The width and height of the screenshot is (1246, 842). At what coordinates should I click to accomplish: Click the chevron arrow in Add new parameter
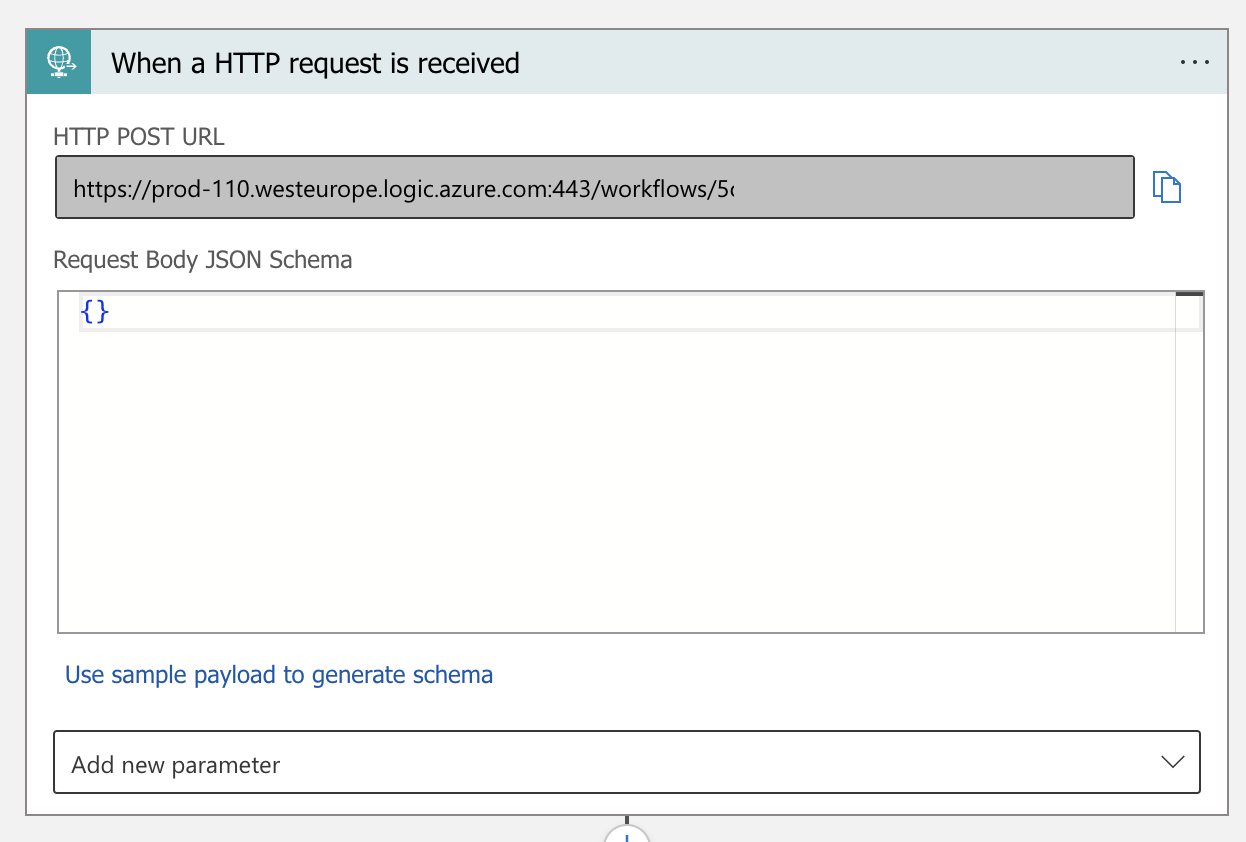tap(1172, 762)
